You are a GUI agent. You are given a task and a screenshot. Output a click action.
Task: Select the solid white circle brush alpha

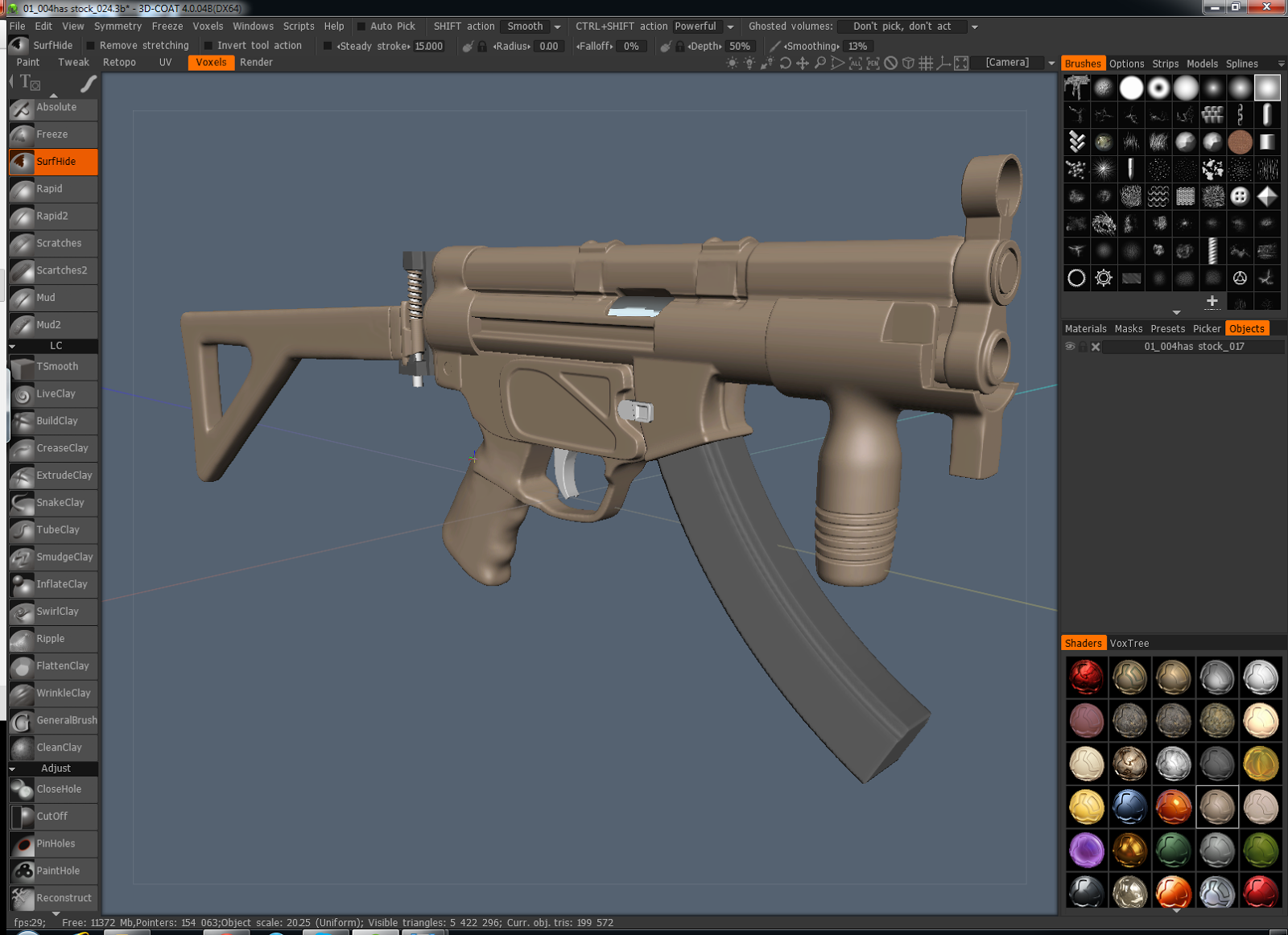click(1131, 88)
